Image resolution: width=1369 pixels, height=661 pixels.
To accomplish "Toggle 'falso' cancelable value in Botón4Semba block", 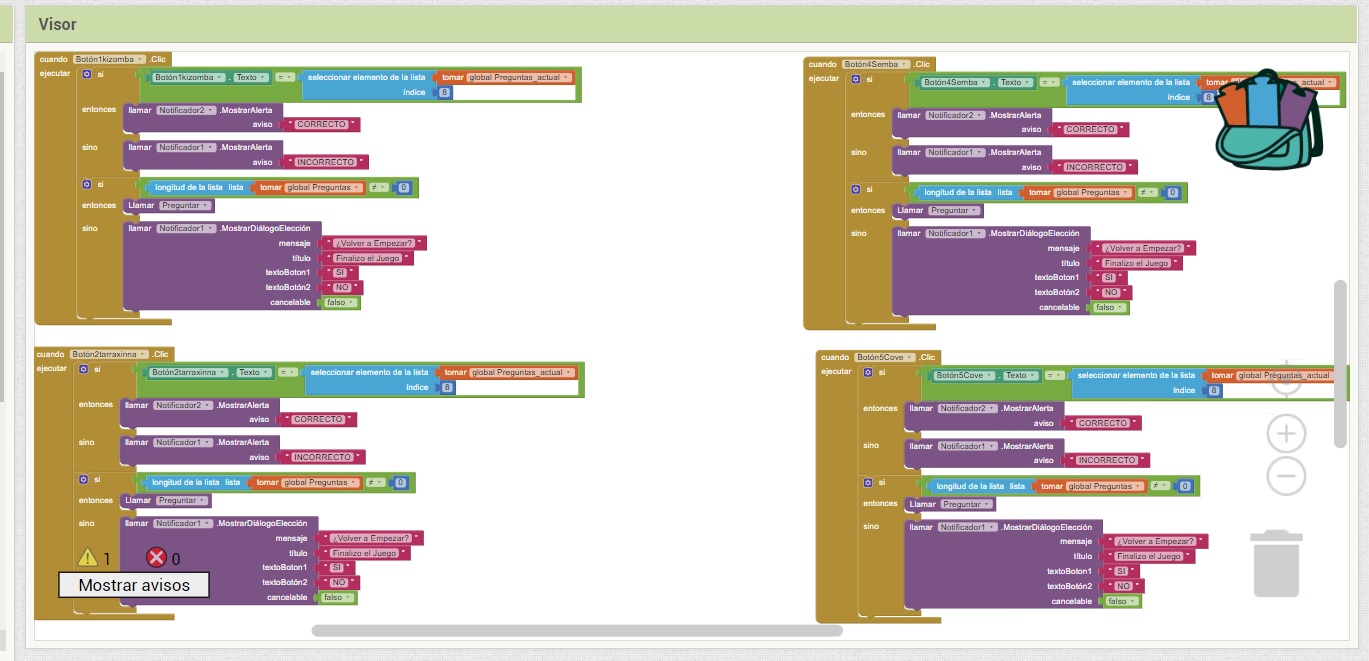I will click(x=1107, y=307).
